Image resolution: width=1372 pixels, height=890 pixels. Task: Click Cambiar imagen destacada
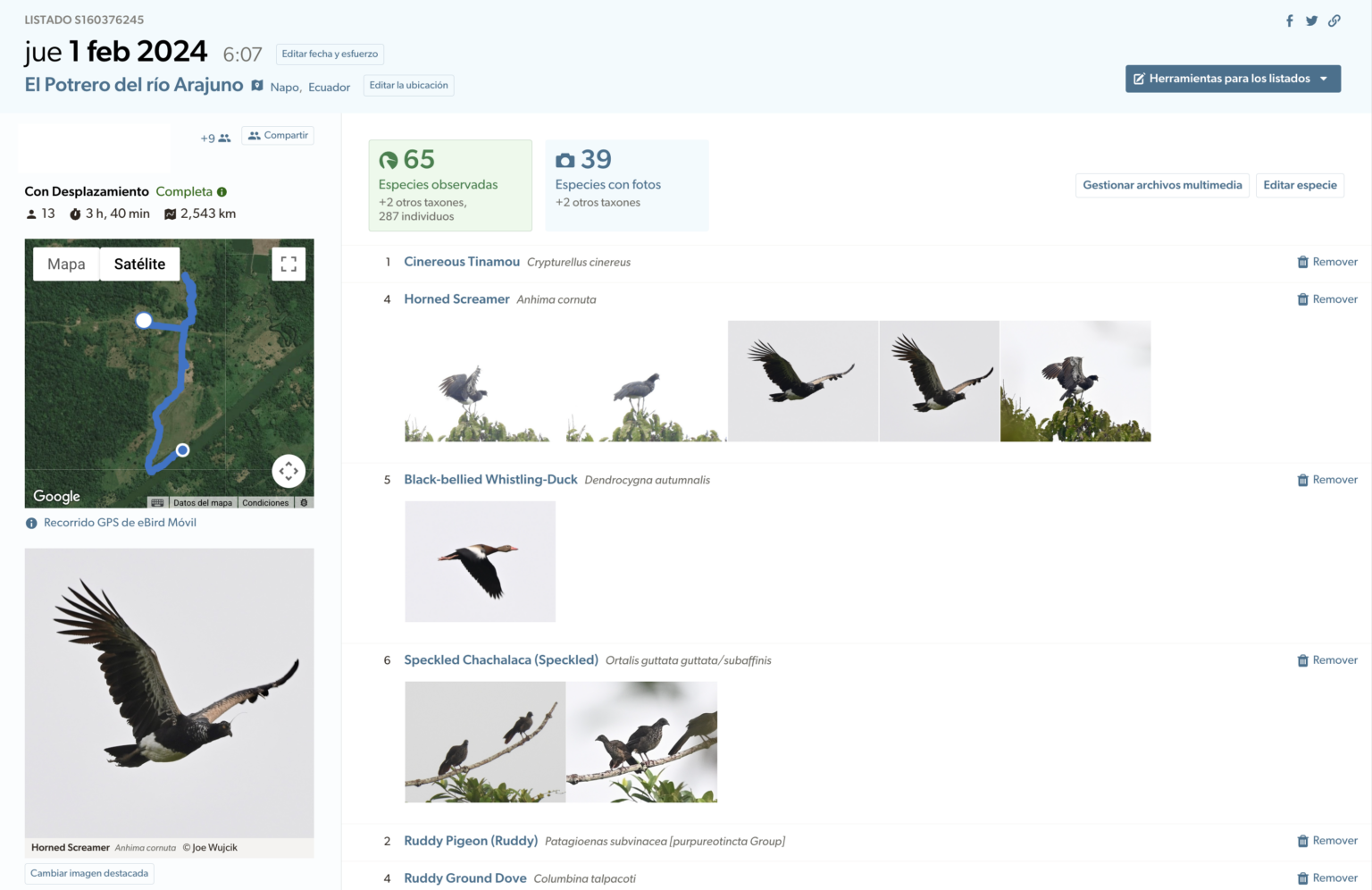(89, 873)
